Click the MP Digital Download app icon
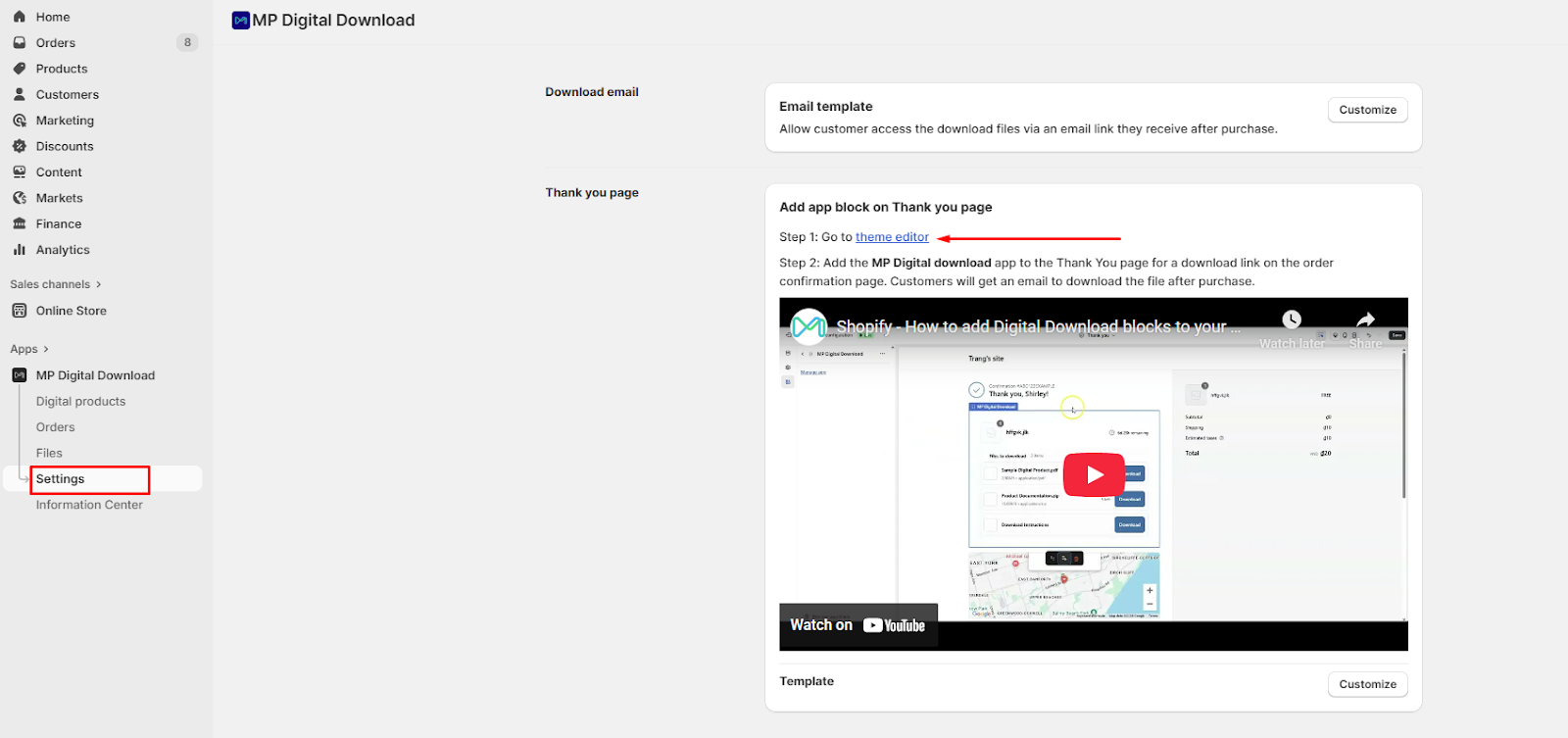 pyautogui.click(x=19, y=375)
